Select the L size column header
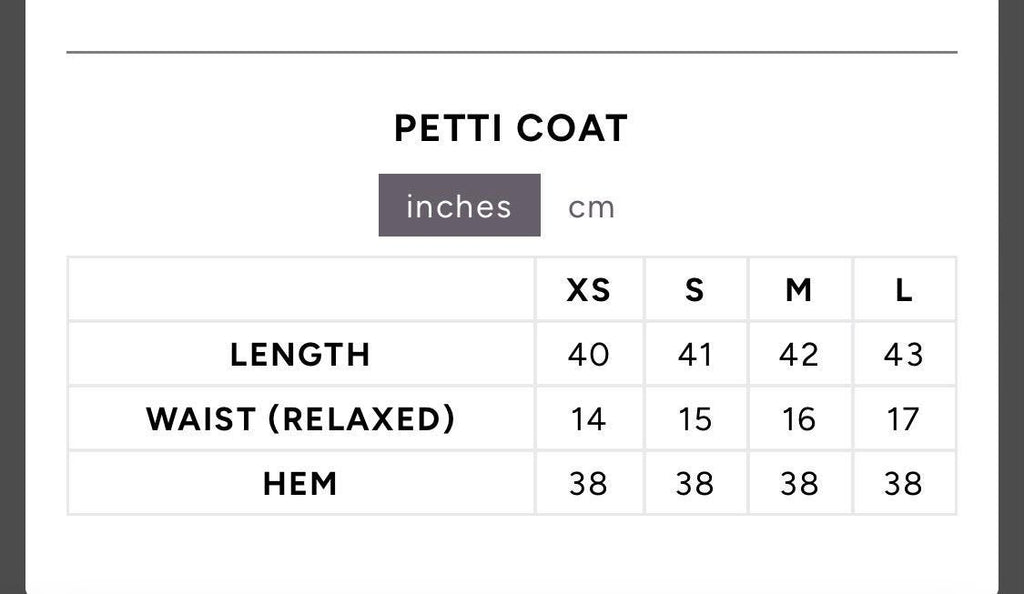The image size is (1024, 594). 904,290
